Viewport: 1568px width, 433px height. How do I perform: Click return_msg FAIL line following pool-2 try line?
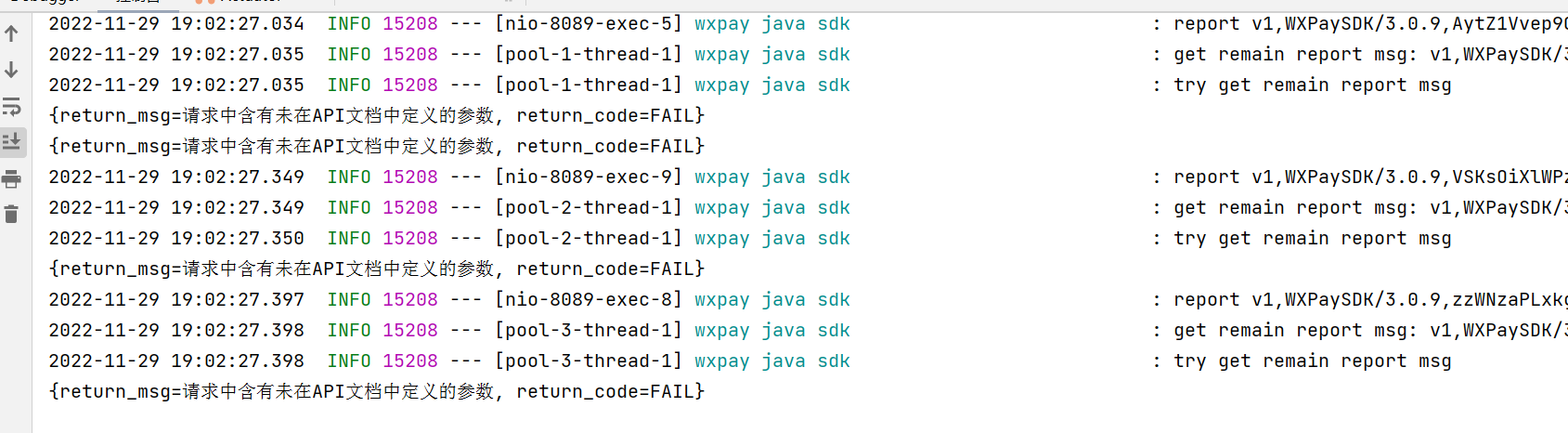click(x=377, y=269)
